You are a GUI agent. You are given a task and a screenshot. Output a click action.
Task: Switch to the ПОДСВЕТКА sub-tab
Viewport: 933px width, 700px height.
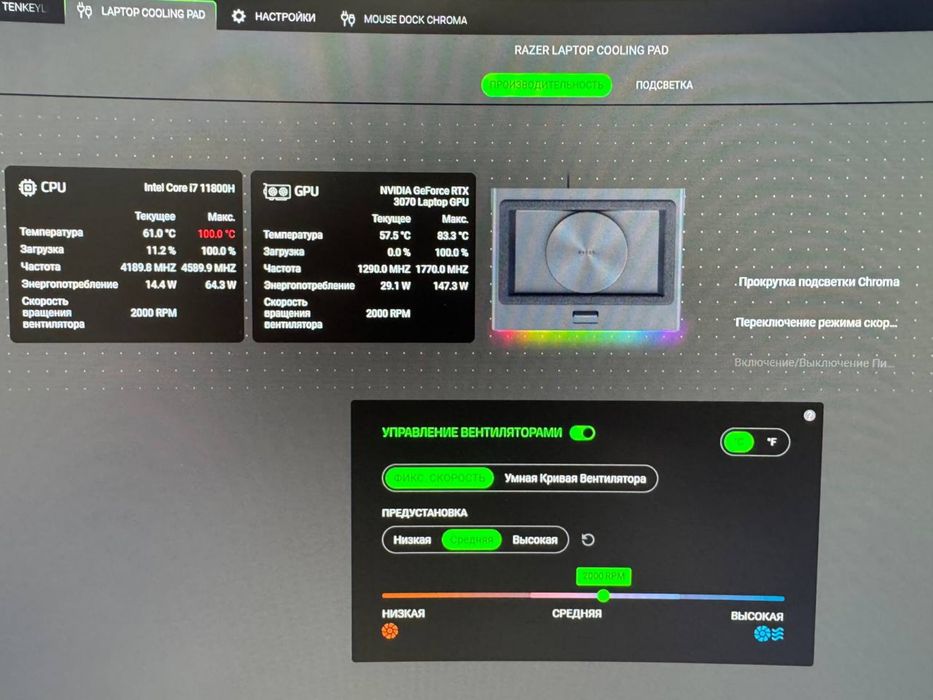[x=664, y=85]
